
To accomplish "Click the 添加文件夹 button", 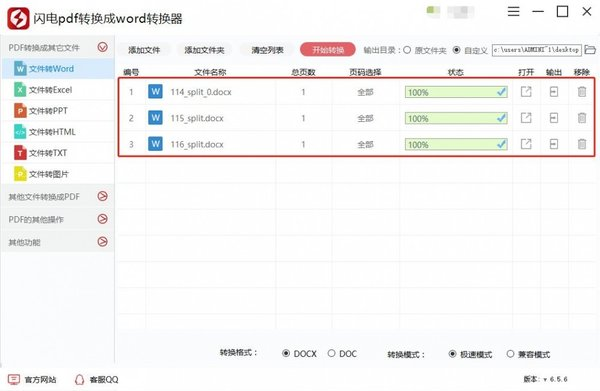I will tap(204, 50).
